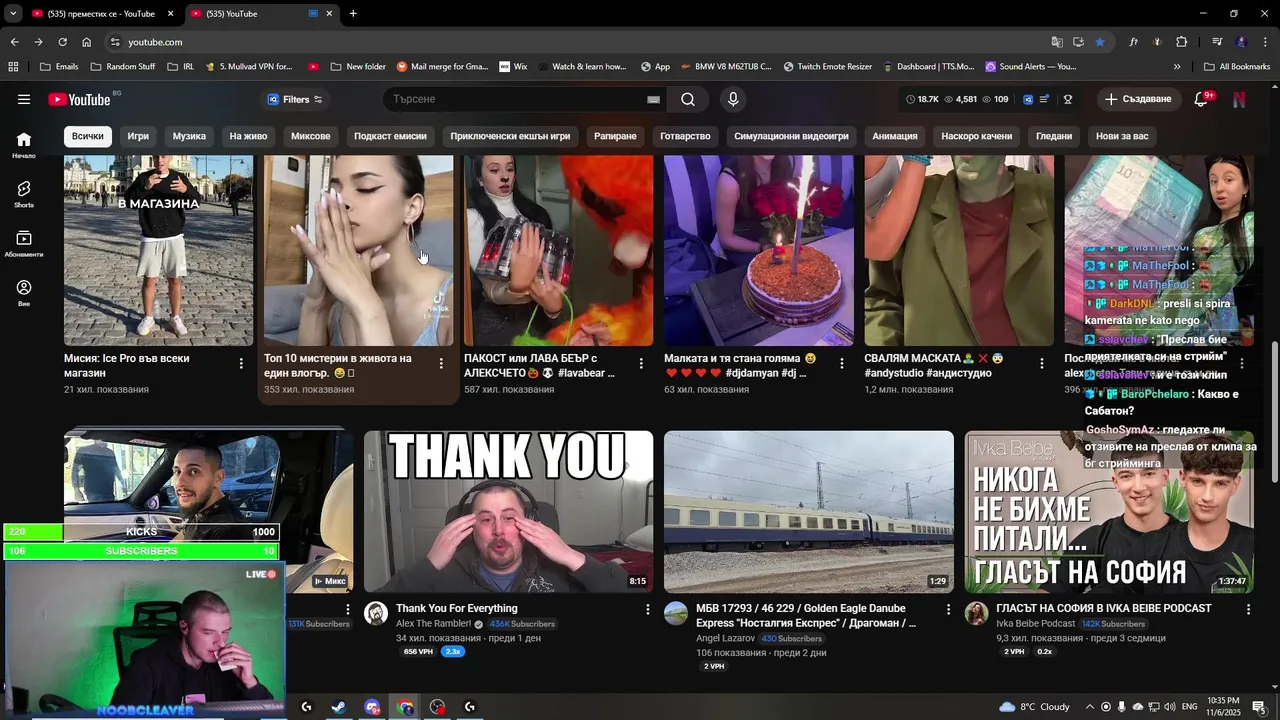The image size is (1280, 720).
Task: Select the Игри filter chip
Action: coord(138,136)
